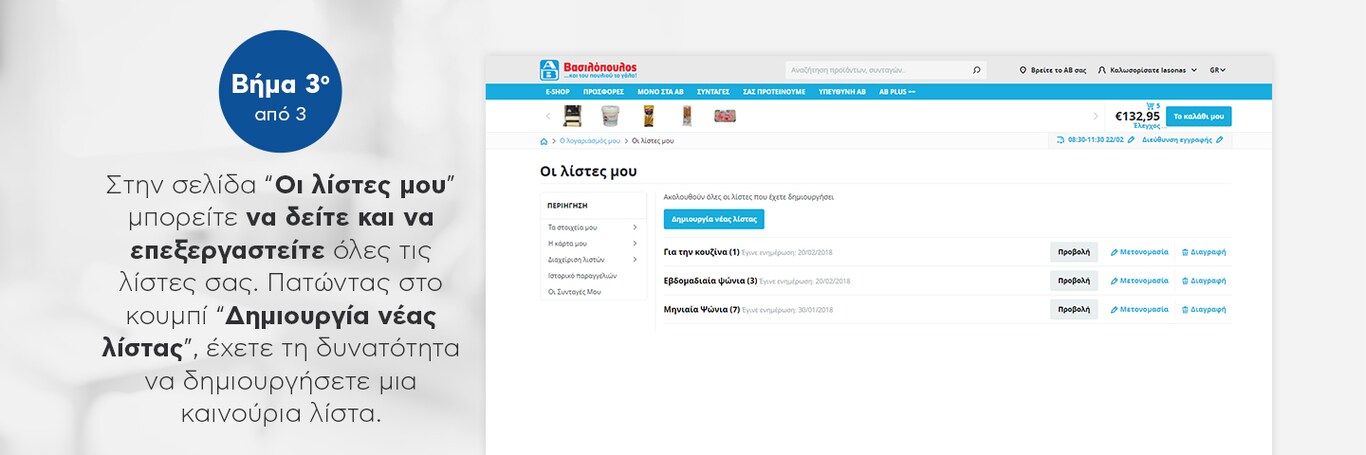
Task: Rename the Εβδομαδιαία ψώνια list via Μετονομασία
Action: 1139,281
